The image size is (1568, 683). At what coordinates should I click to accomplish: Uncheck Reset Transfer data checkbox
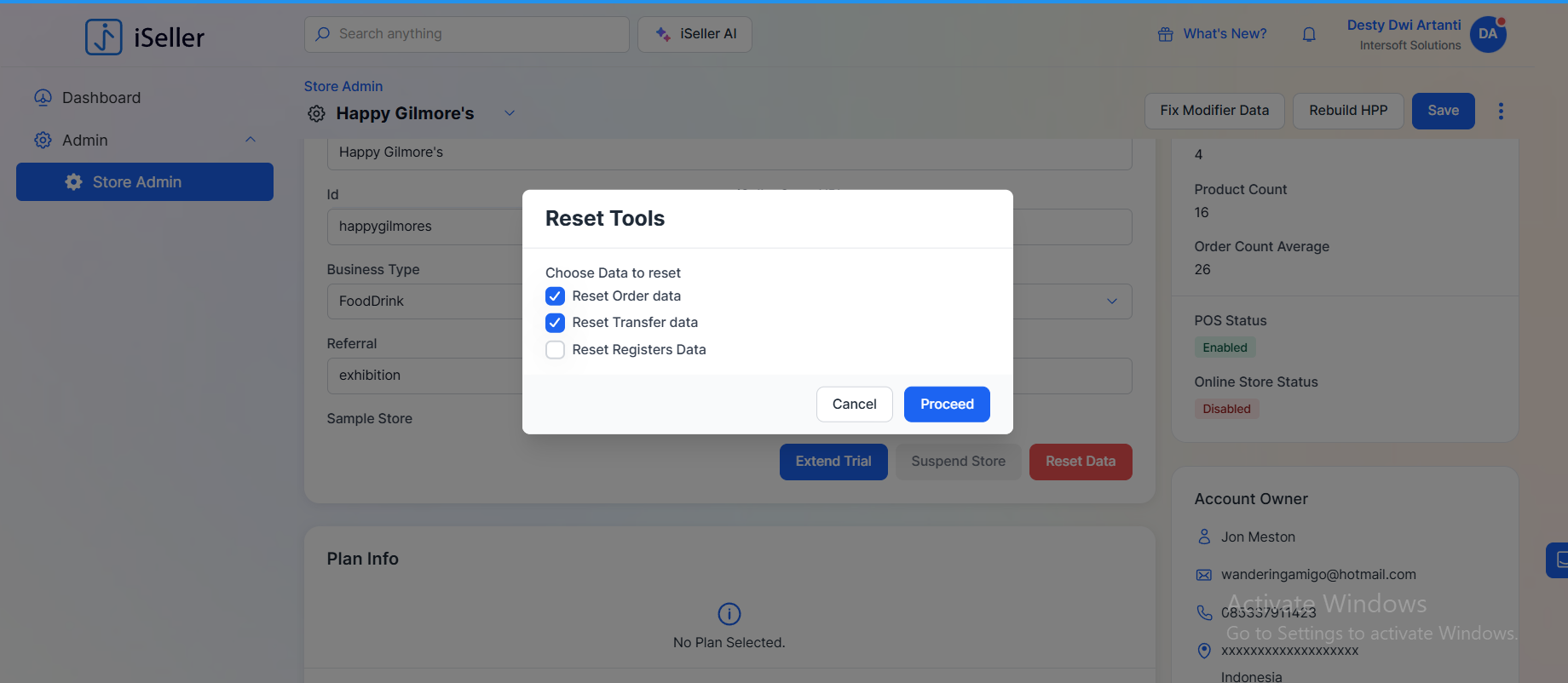[x=555, y=323]
